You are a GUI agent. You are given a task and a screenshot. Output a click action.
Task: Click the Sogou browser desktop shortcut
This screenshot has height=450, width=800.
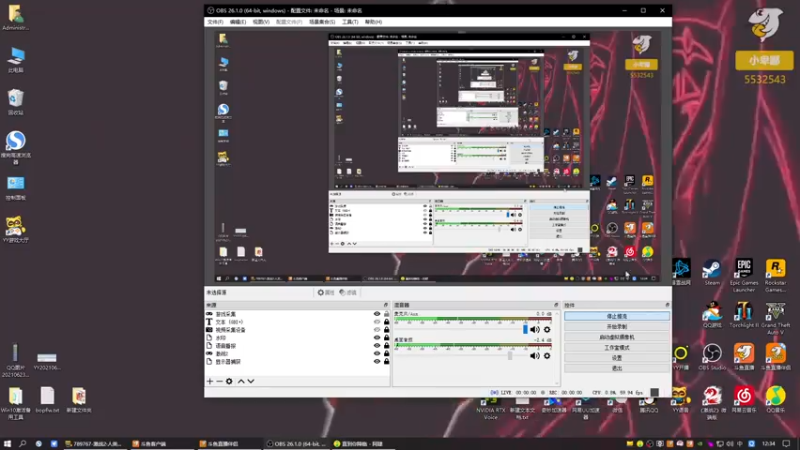tap(16, 147)
